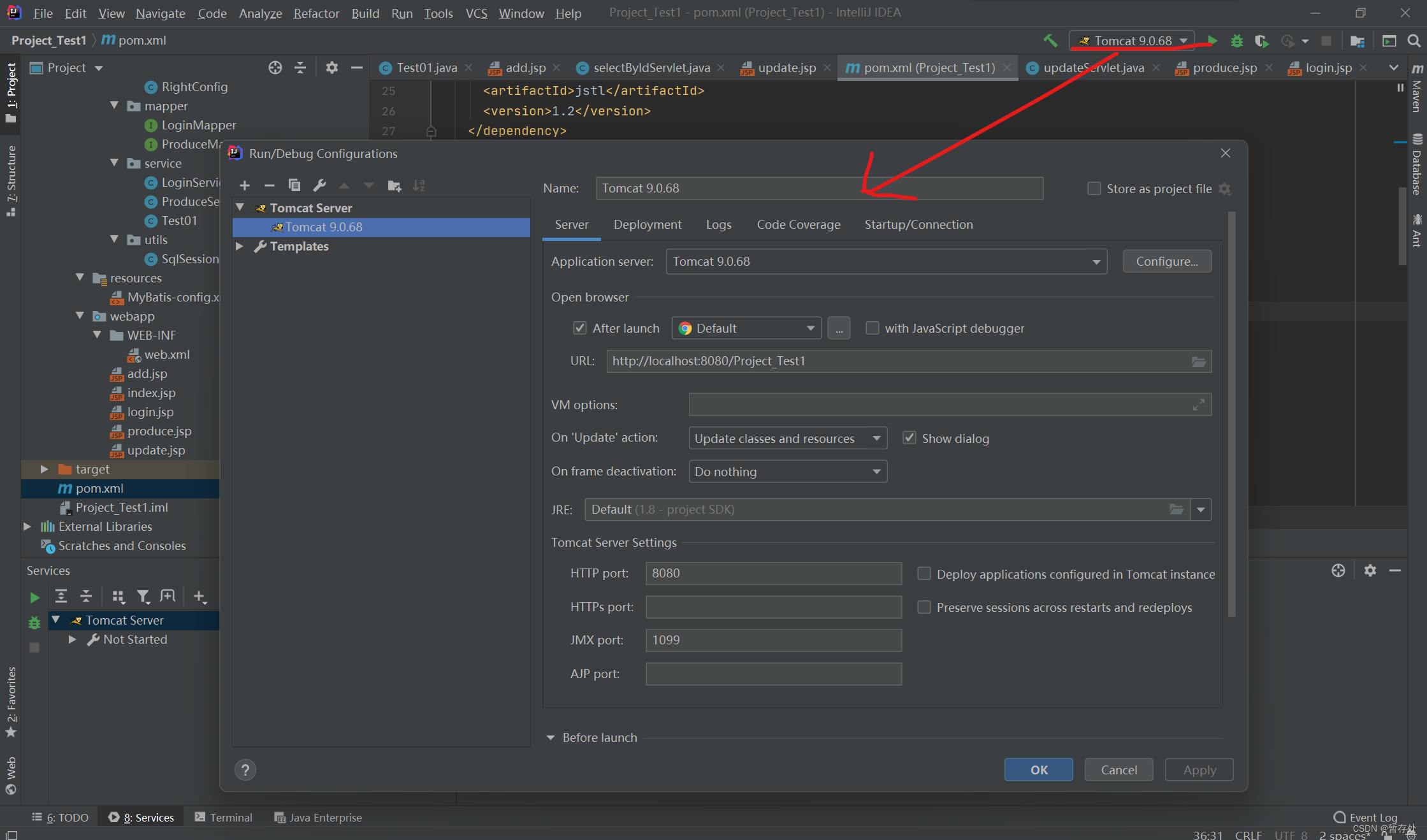This screenshot has height=840, width=1427.
Task: Click the OK button
Action: click(1038, 770)
